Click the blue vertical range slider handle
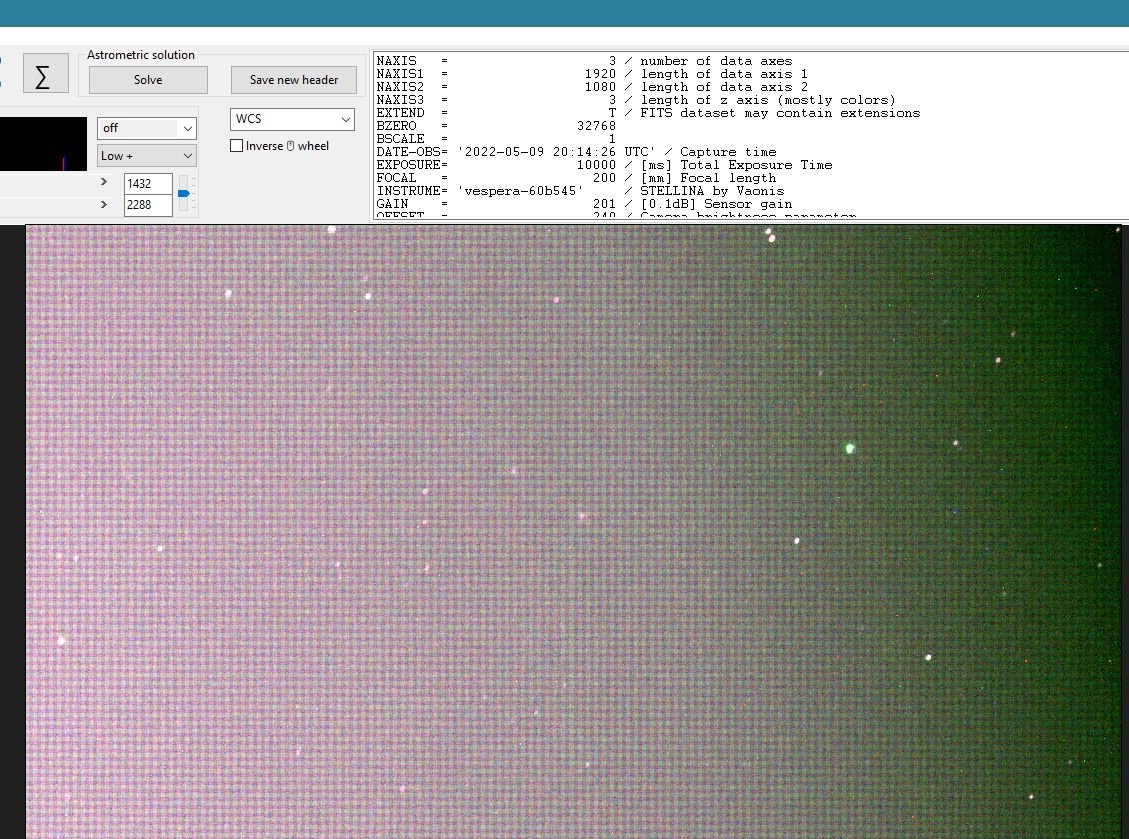The height and width of the screenshot is (839, 1129). coord(184,193)
